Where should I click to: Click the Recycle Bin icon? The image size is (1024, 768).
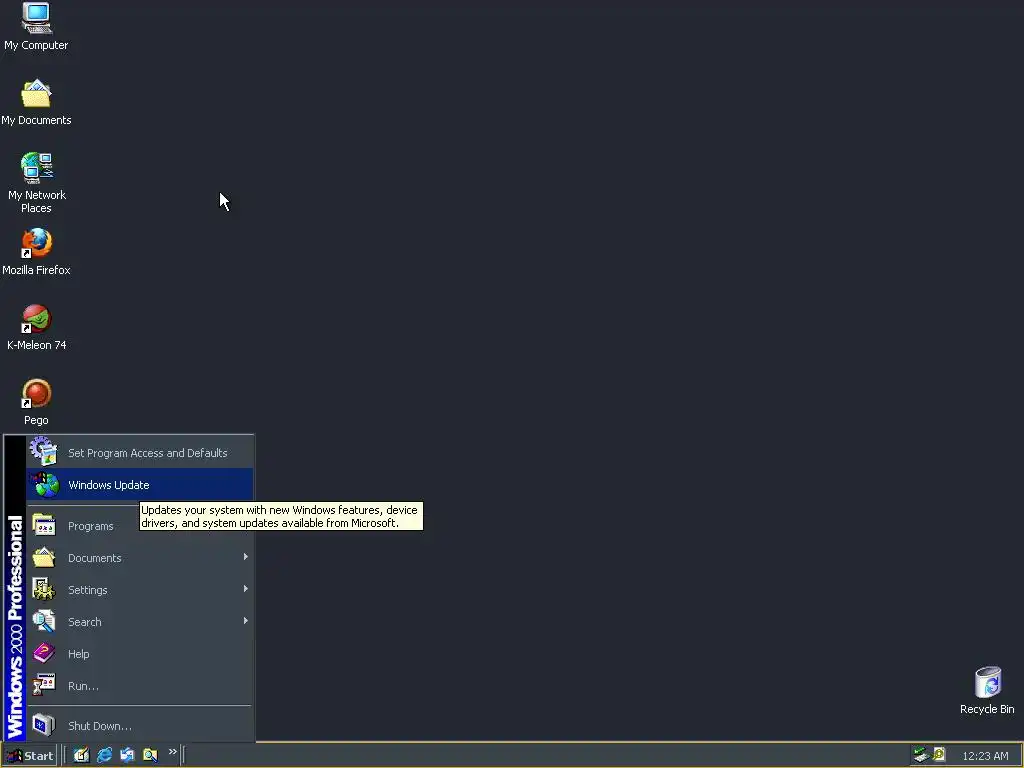(x=987, y=690)
